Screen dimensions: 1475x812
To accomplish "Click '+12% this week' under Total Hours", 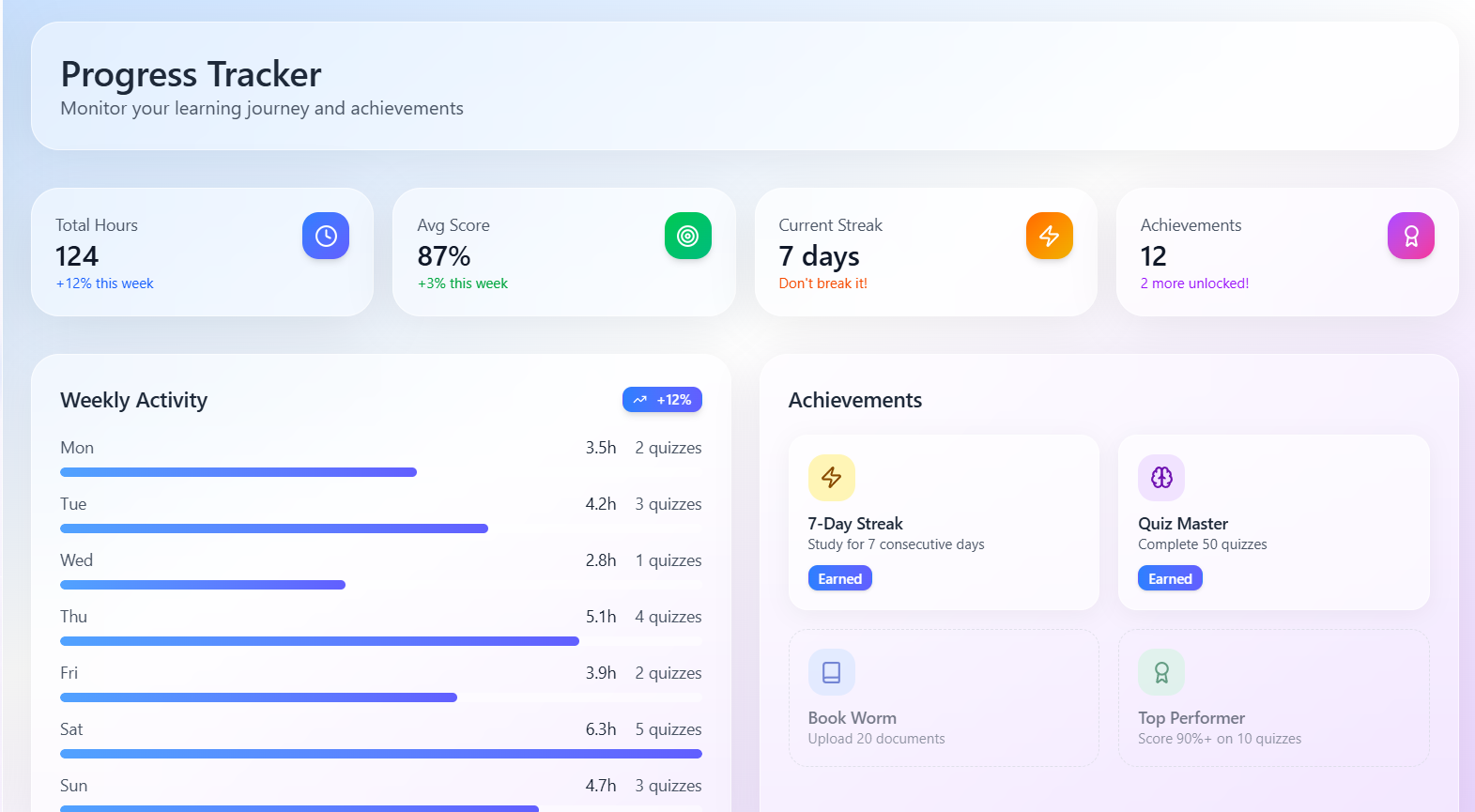I will 104,283.
